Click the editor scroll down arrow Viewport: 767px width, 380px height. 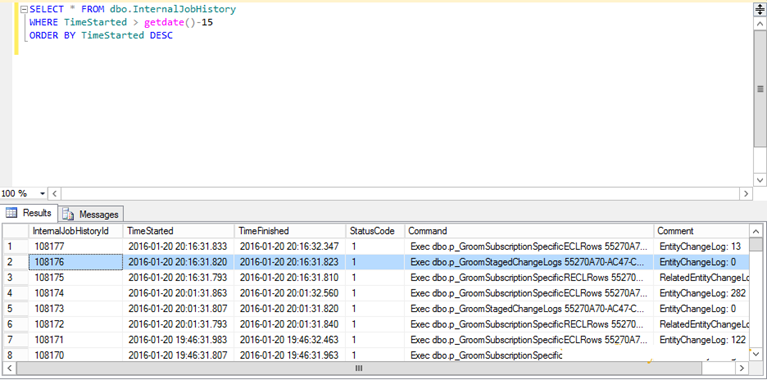click(x=760, y=180)
